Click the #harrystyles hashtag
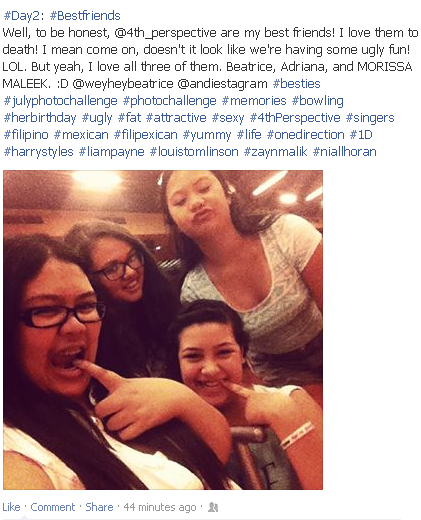 (x=38, y=152)
